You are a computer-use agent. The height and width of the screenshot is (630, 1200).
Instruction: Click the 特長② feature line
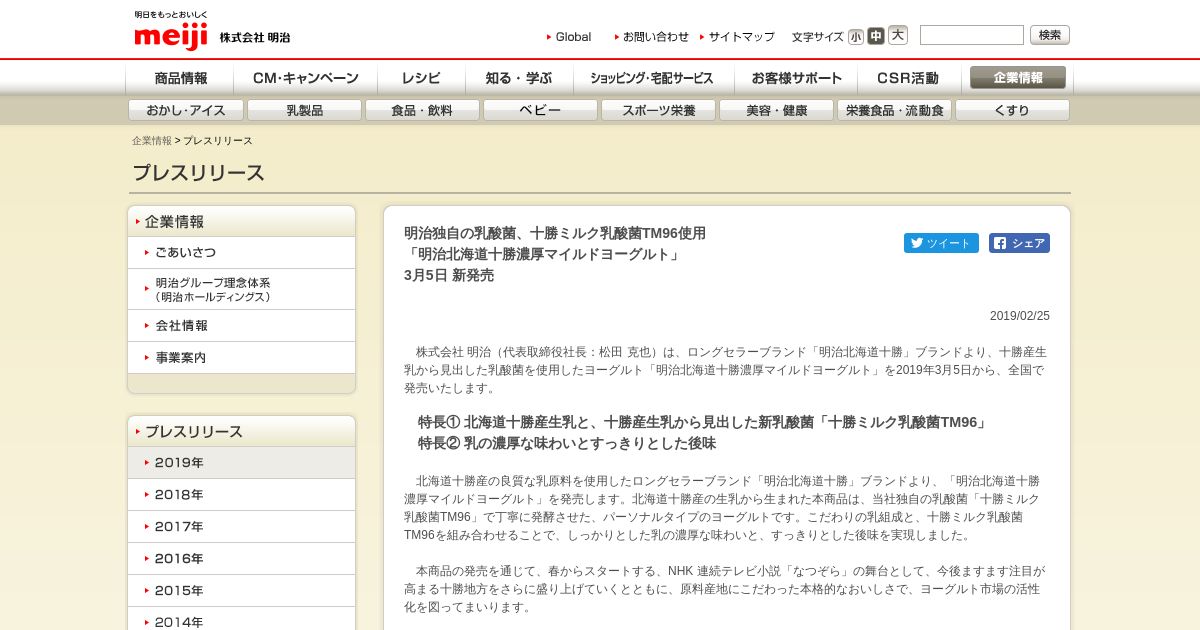pyautogui.click(x=567, y=443)
